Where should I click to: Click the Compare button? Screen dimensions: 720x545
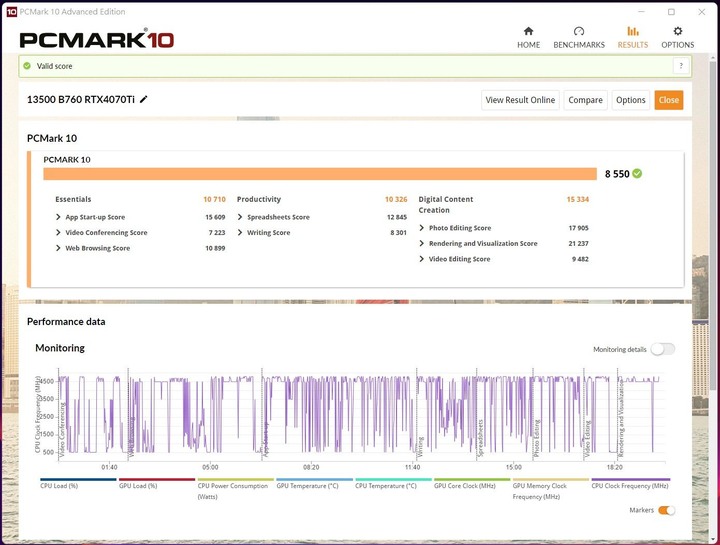pos(585,100)
